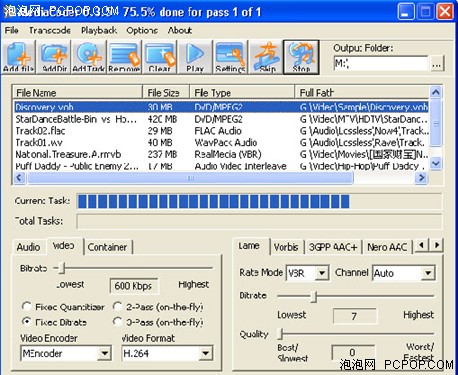Switch to the Audio tab

tap(29, 247)
